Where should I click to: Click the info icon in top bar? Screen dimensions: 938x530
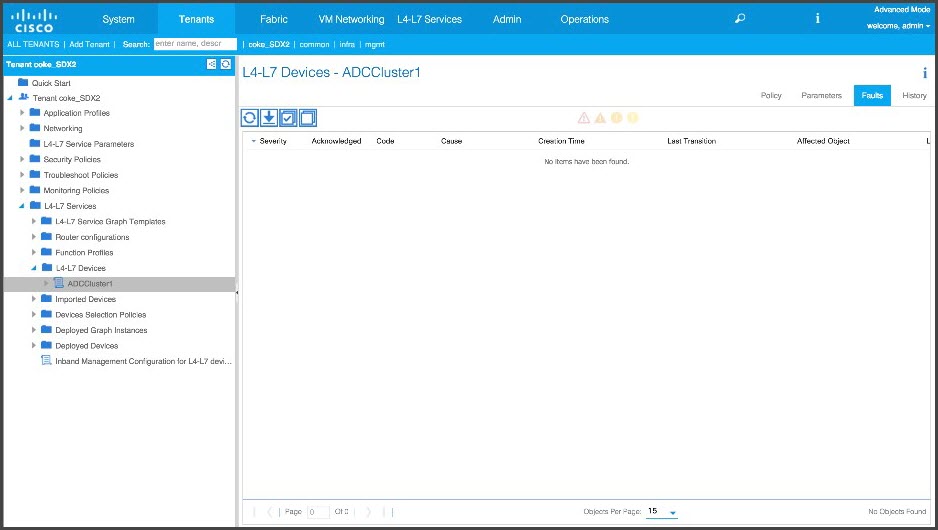click(817, 19)
